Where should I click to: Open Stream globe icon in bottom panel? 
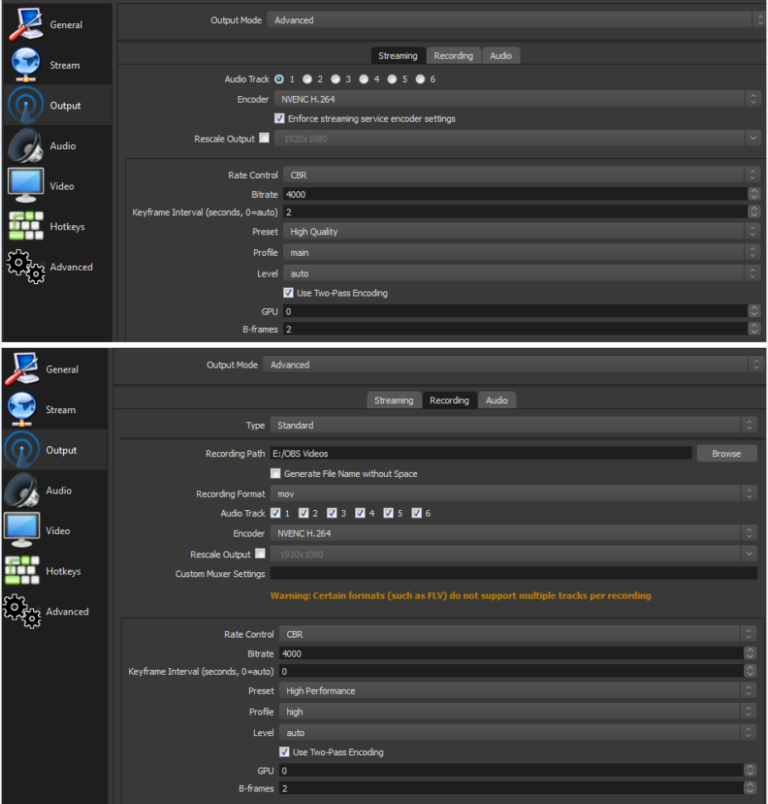[22, 409]
